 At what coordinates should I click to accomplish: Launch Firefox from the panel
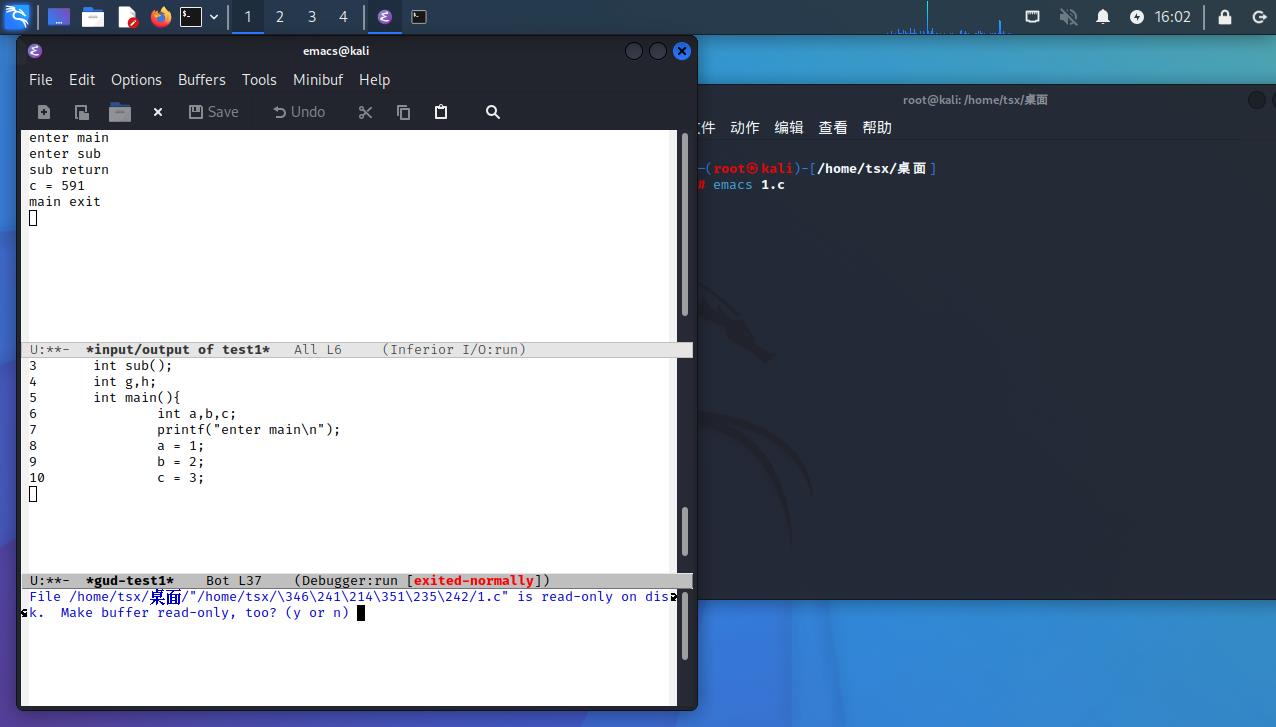tap(160, 17)
